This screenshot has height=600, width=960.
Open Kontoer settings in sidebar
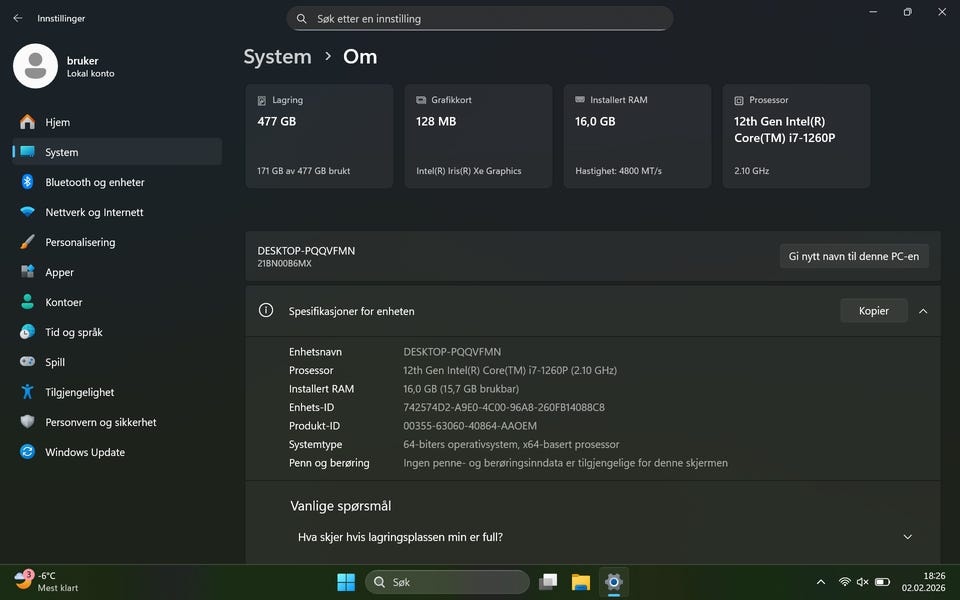click(117, 302)
